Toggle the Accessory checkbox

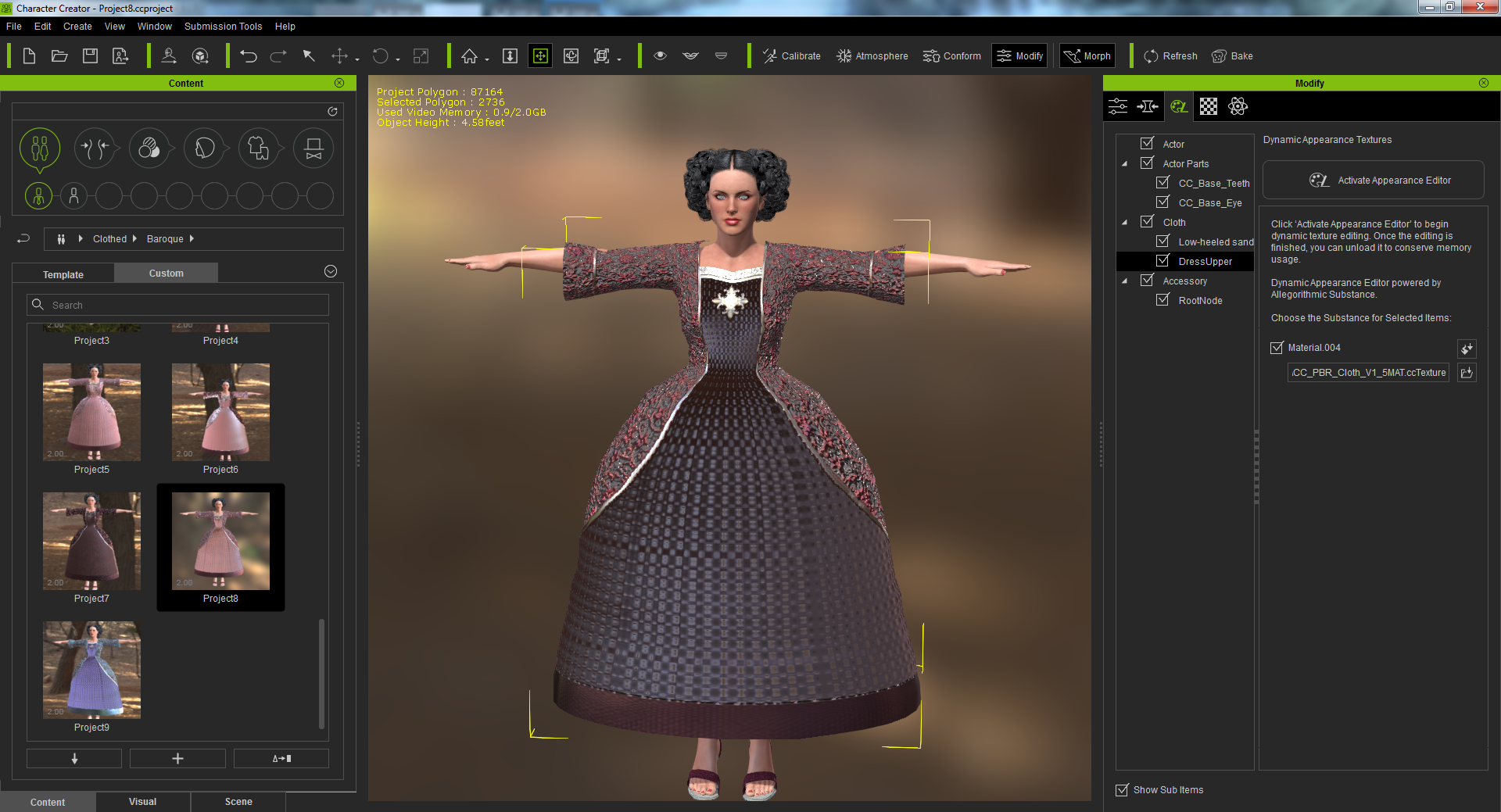pyautogui.click(x=1147, y=280)
